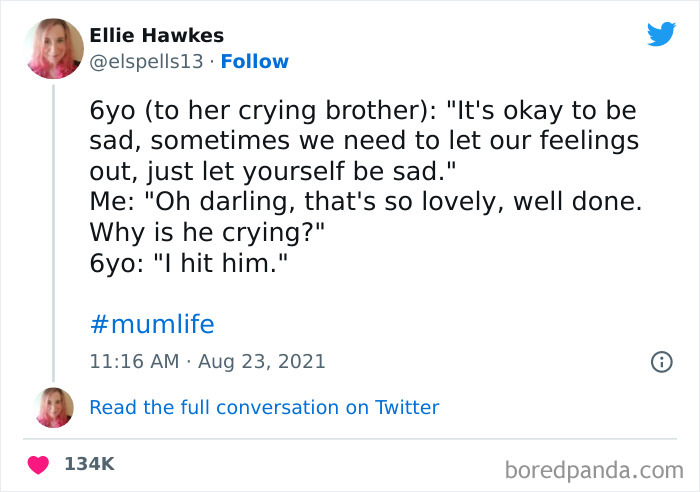The image size is (700, 492).
Task: Click the 11:16 AM Aug 23, 2021 timestamp
Action: [x=207, y=361]
